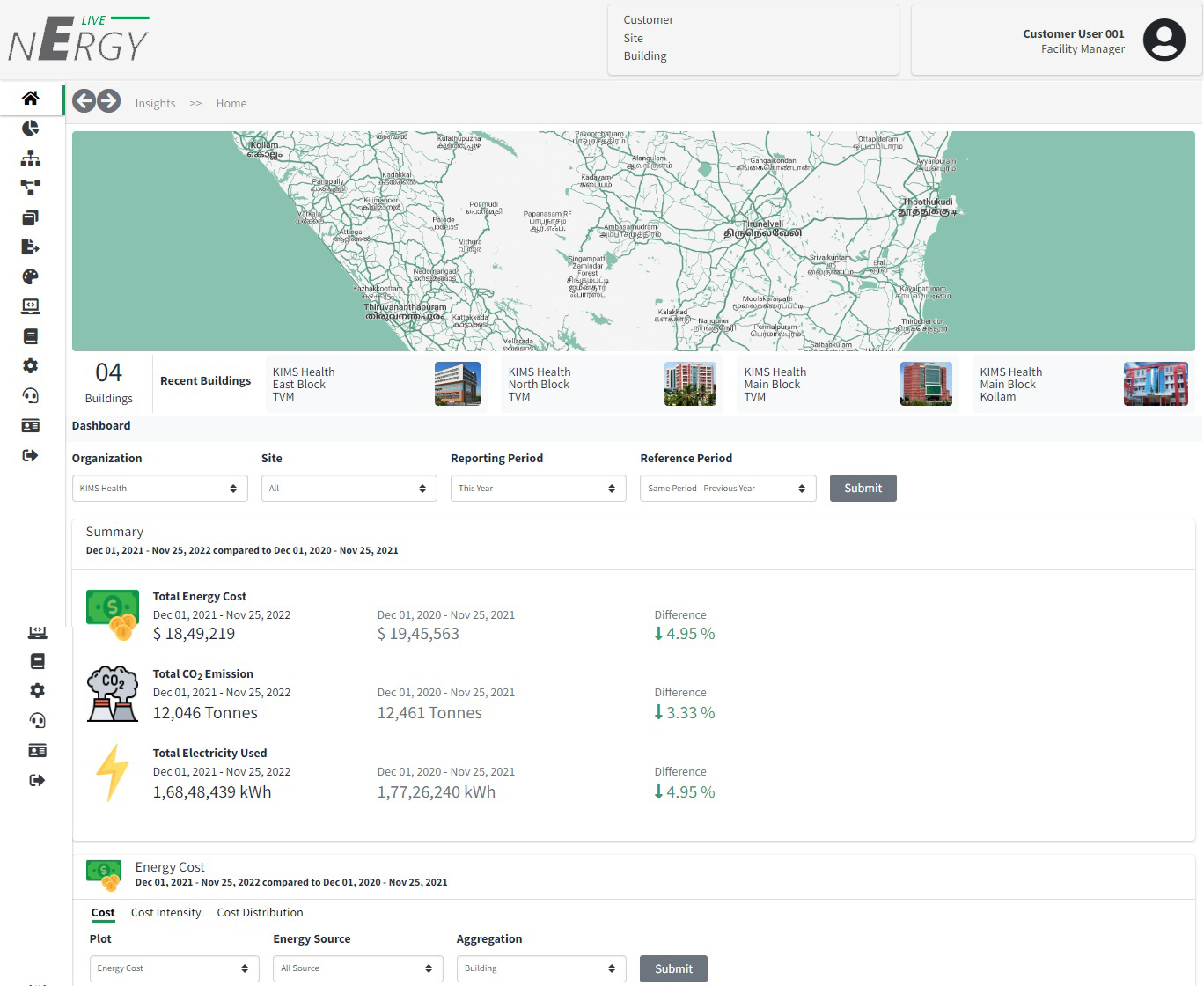This screenshot has width=1204, height=986.
Task: Click the Nergy Live logo
Action: point(78,40)
